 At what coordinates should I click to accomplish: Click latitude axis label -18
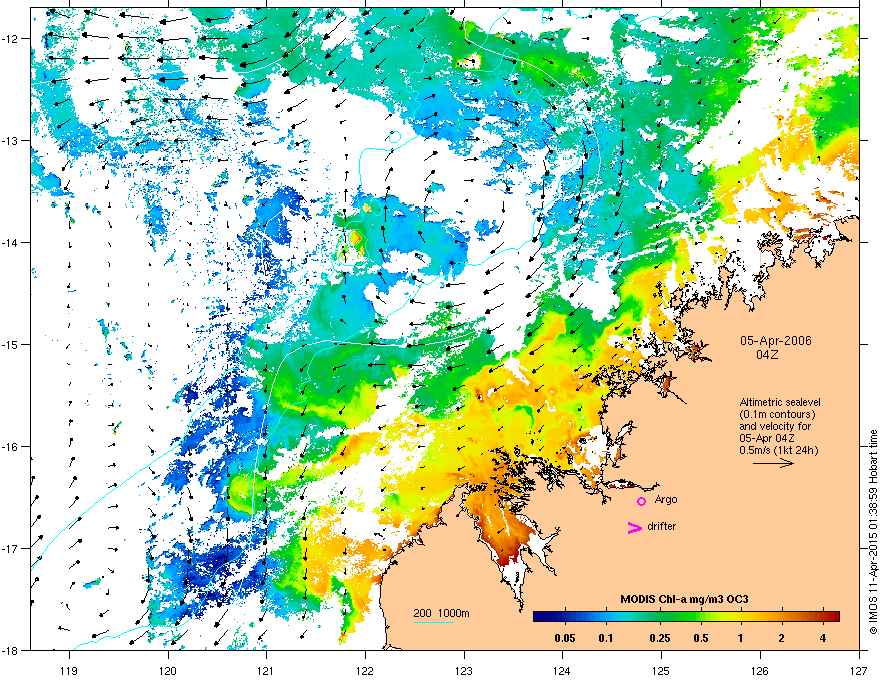(x=11, y=650)
